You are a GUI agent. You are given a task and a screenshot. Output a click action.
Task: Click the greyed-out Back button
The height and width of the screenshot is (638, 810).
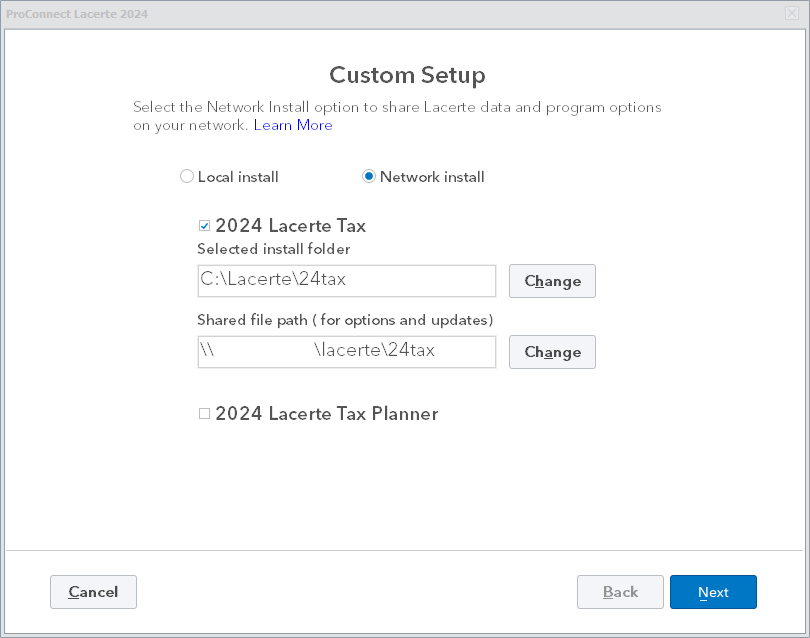click(x=620, y=592)
